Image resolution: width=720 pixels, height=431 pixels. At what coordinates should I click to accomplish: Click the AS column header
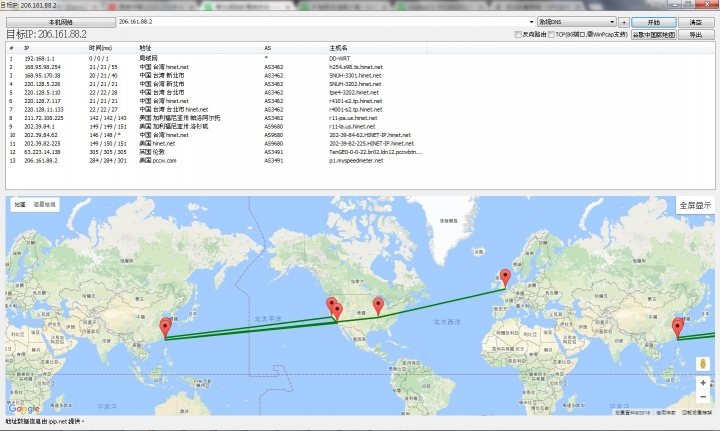[294, 48]
